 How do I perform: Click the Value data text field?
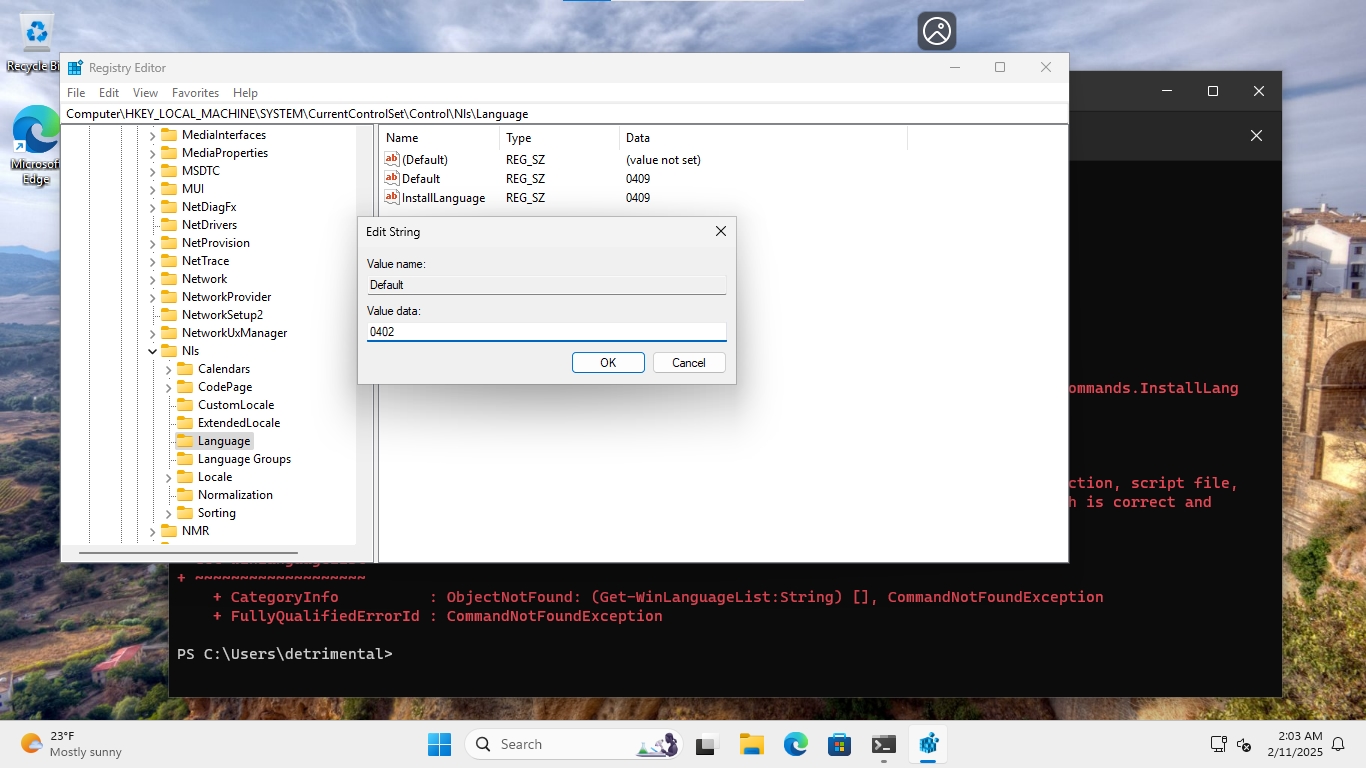[546, 332]
